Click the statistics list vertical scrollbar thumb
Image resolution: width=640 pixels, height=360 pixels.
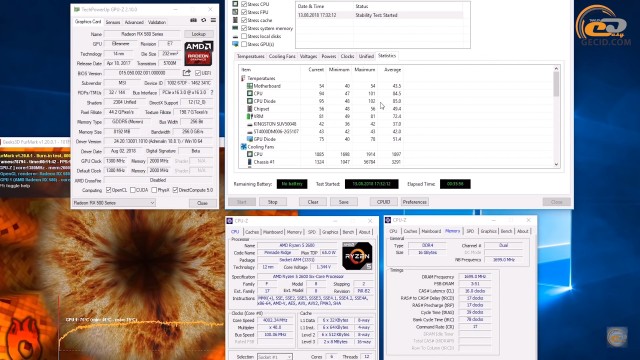[556, 84]
